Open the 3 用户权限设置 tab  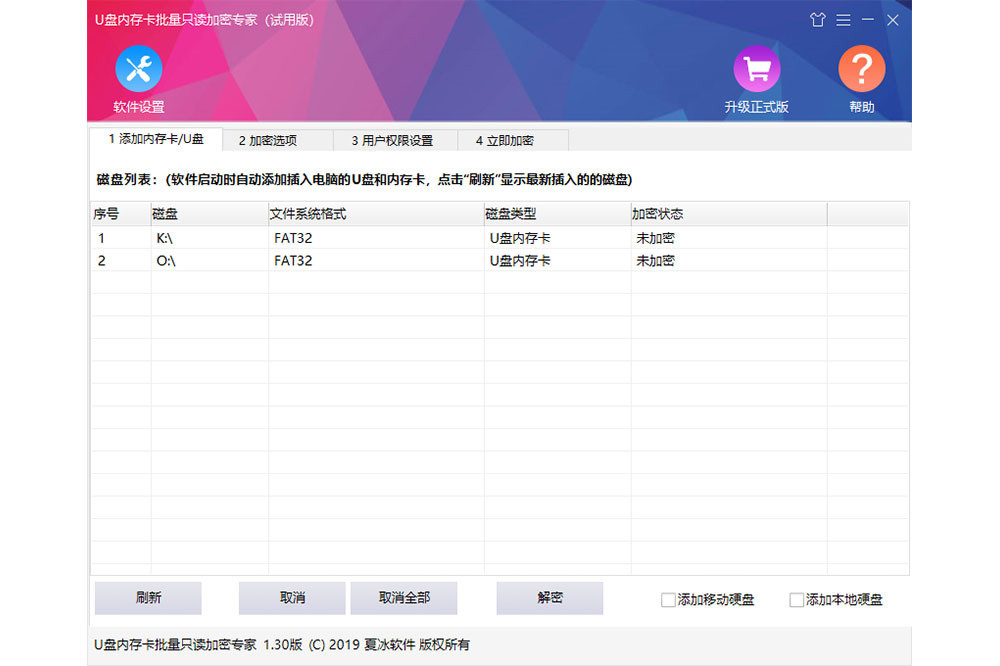395,140
